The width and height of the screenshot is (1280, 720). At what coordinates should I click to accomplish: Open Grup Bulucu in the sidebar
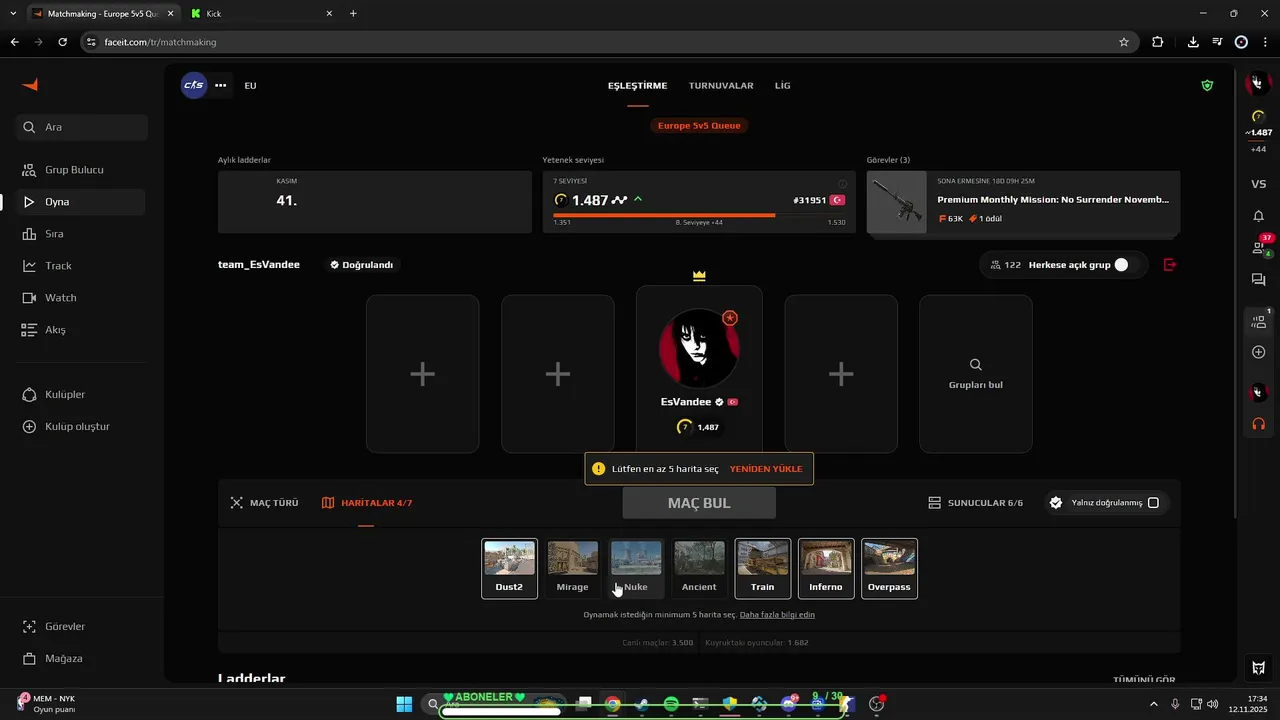(x=80, y=170)
